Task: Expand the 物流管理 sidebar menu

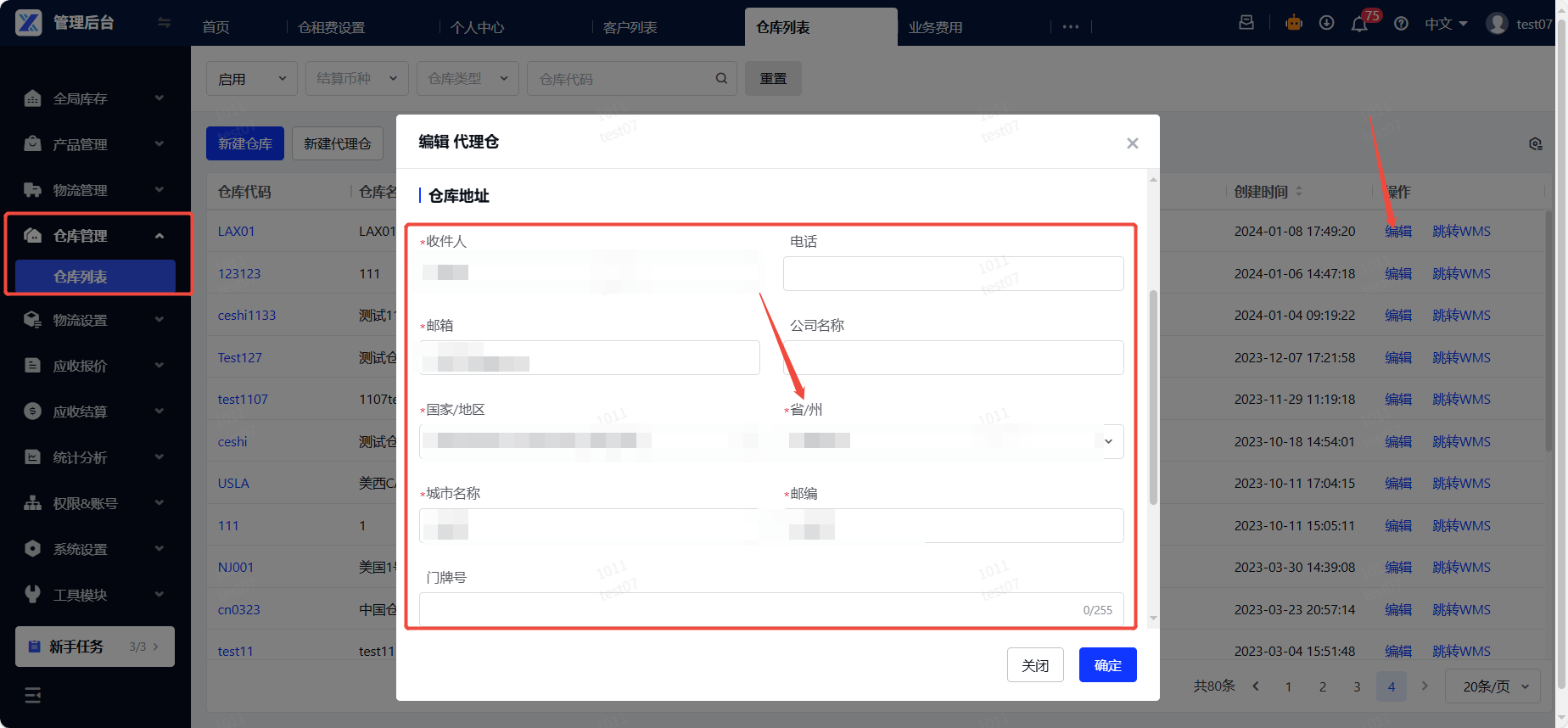Action: [x=95, y=190]
